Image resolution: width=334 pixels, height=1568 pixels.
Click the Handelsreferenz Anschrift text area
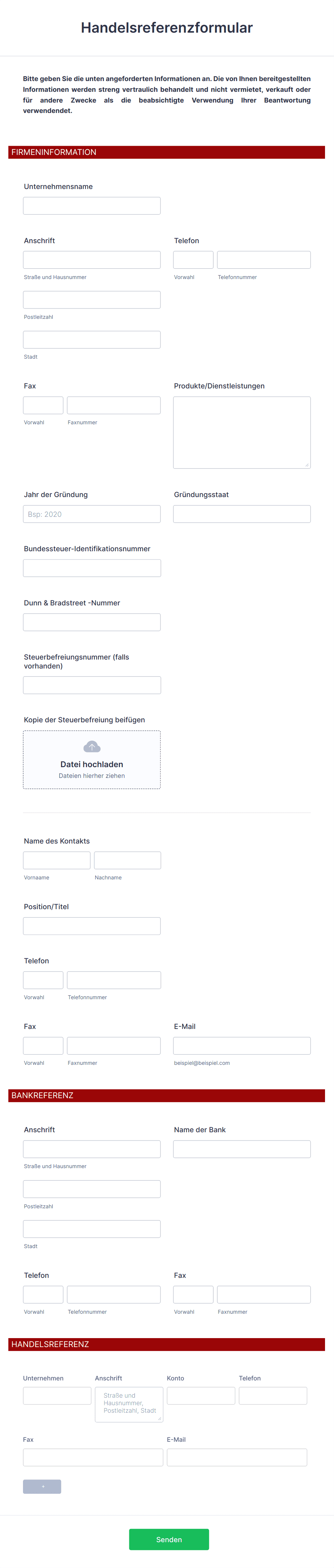click(x=129, y=1404)
